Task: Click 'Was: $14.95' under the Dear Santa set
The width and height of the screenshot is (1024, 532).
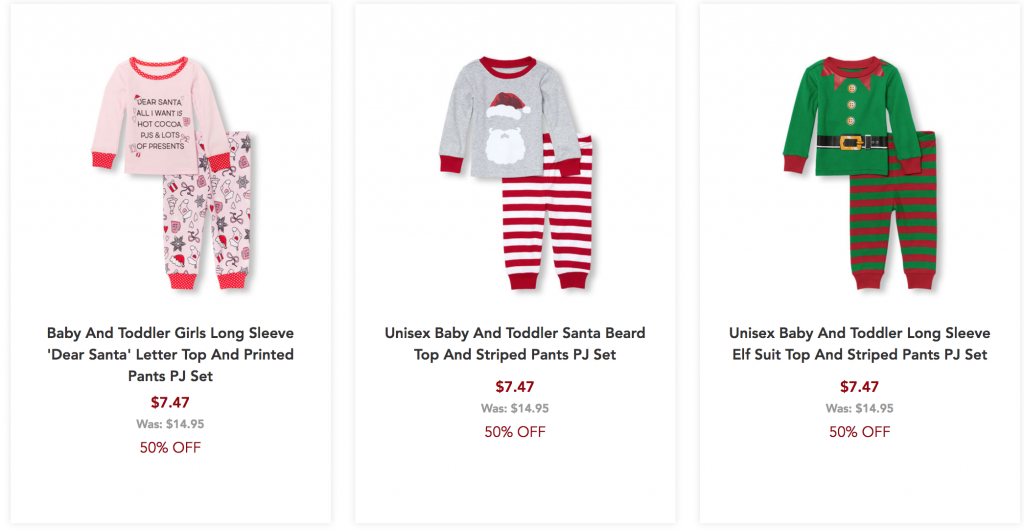Action: point(170,424)
